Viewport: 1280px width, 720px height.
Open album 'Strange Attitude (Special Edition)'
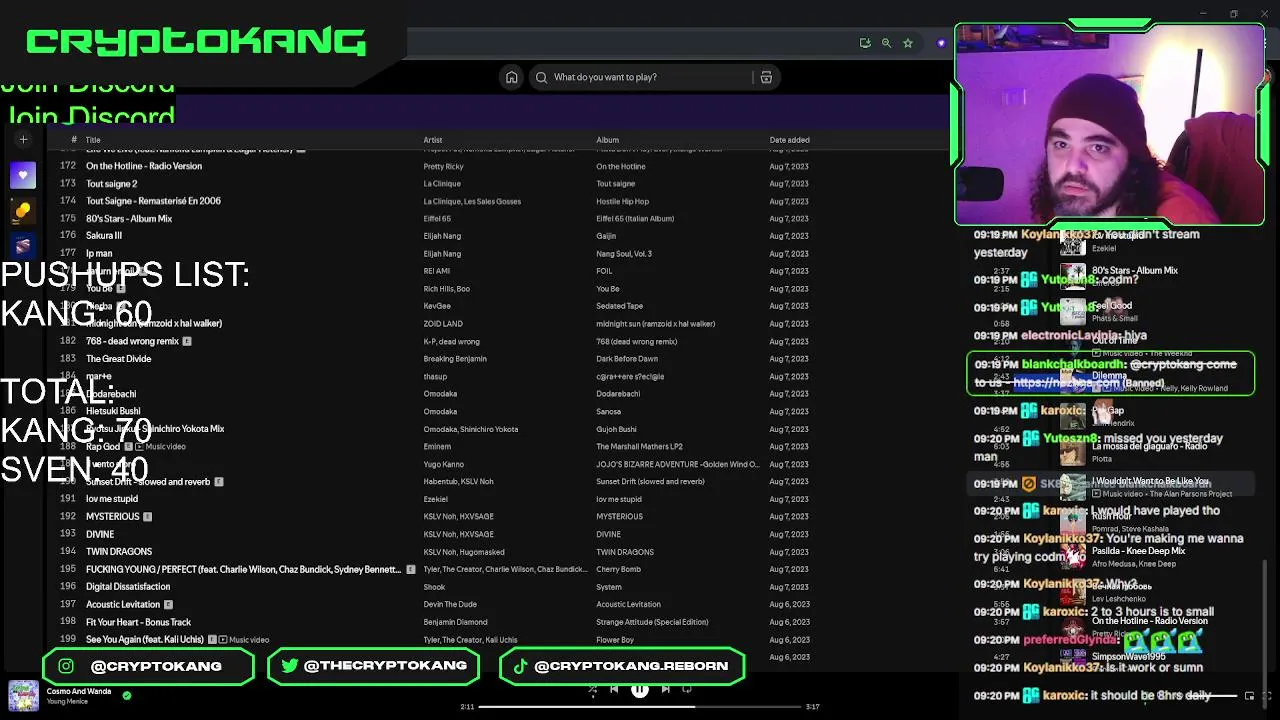[x=652, y=622]
